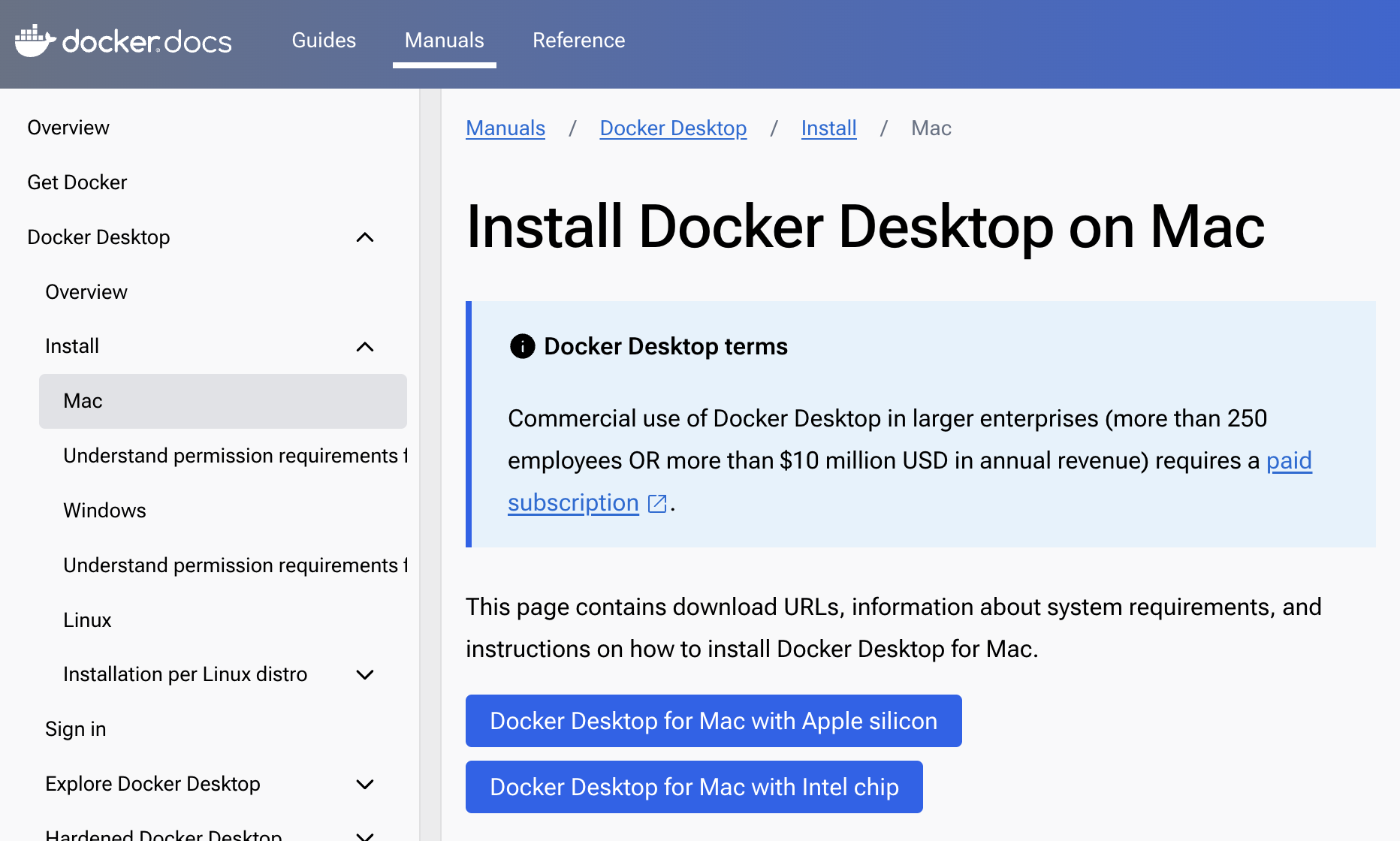Expand Installation per Linux distro
1400x841 pixels.
click(365, 674)
